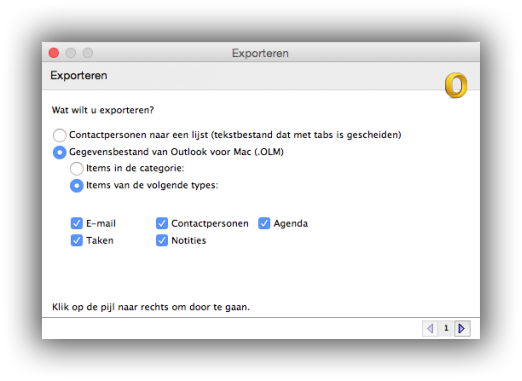Image resolution: width=522 pixels, height=381 pixels.
Task: Click the gold Outlook logo icon
Action: tap(456, 85)
